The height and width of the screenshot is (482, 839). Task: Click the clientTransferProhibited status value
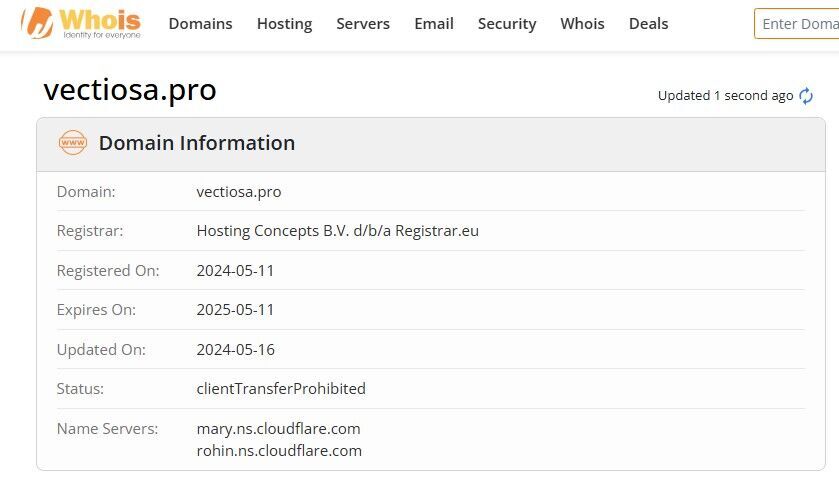pyautogui.click(x=281, y=388)
